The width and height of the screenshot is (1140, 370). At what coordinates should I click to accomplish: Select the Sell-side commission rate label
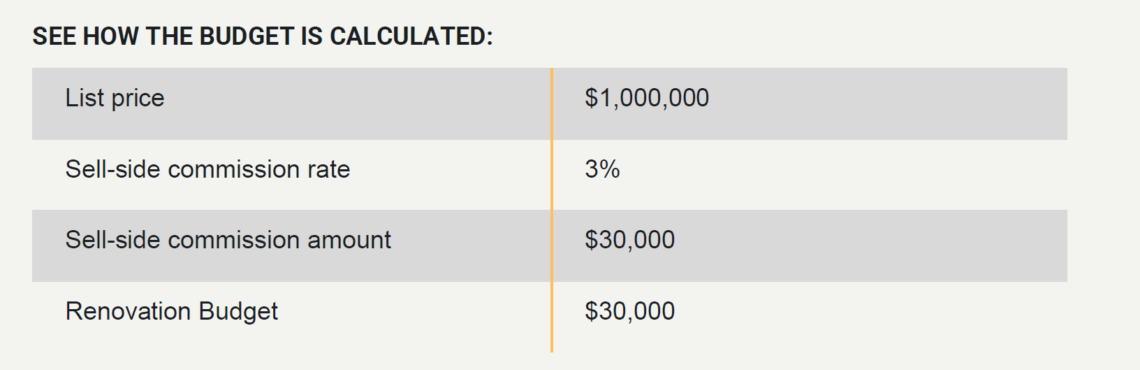(208, 169)
